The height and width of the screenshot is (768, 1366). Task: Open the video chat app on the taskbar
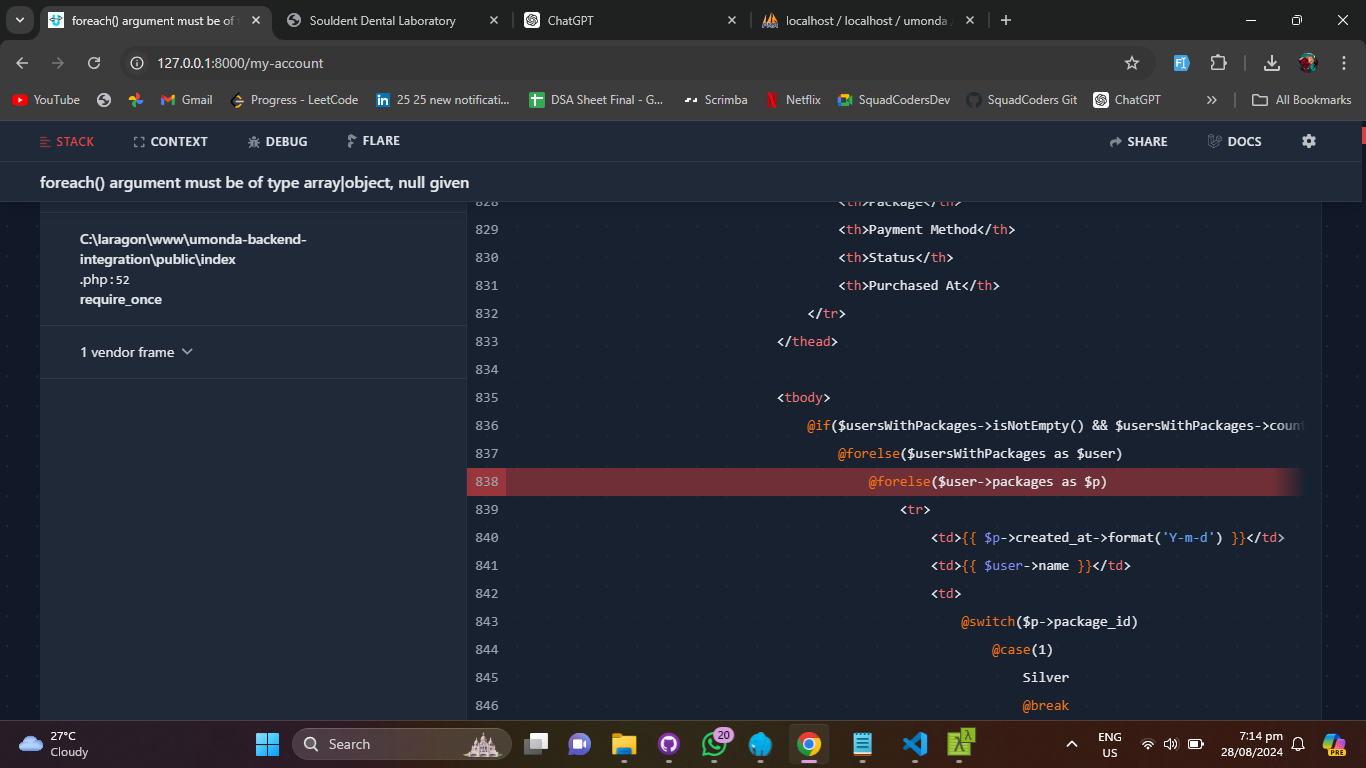(x=580, y=744)
